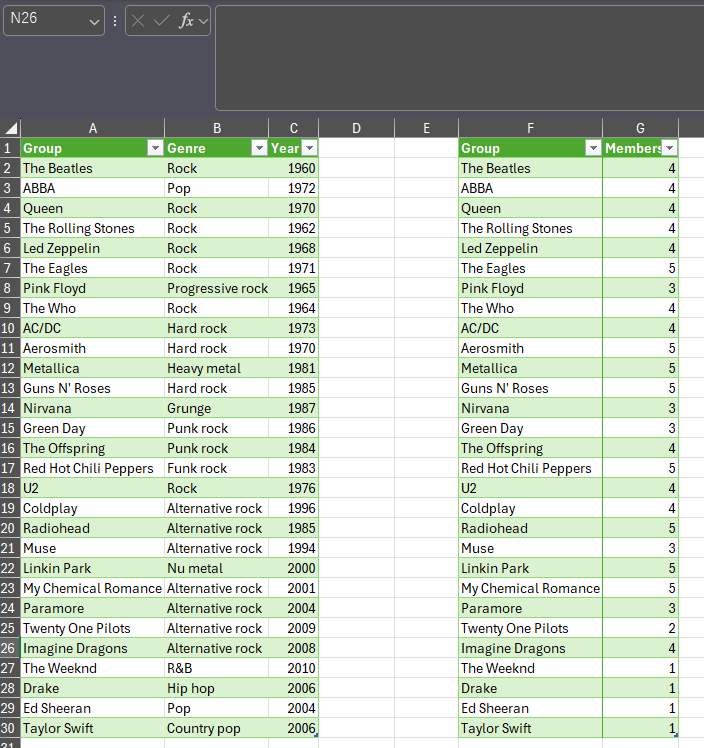
Task: Select column A header
Action: pyautogui.click(x=93, y=128)
